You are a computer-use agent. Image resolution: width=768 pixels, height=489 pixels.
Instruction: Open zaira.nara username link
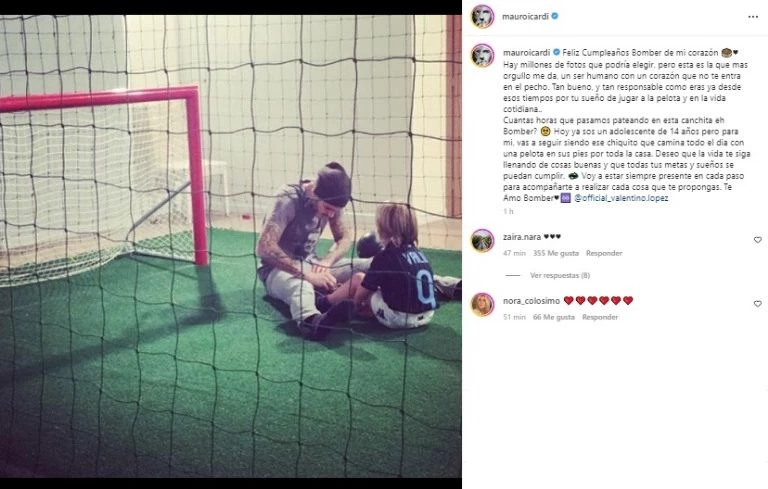pyautogui.click(x=522, y=237)
